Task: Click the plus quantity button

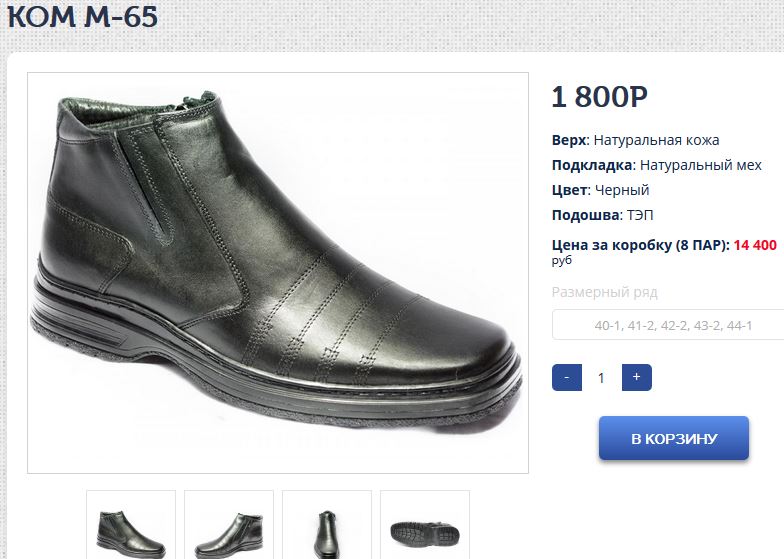Action: [637, 377]
